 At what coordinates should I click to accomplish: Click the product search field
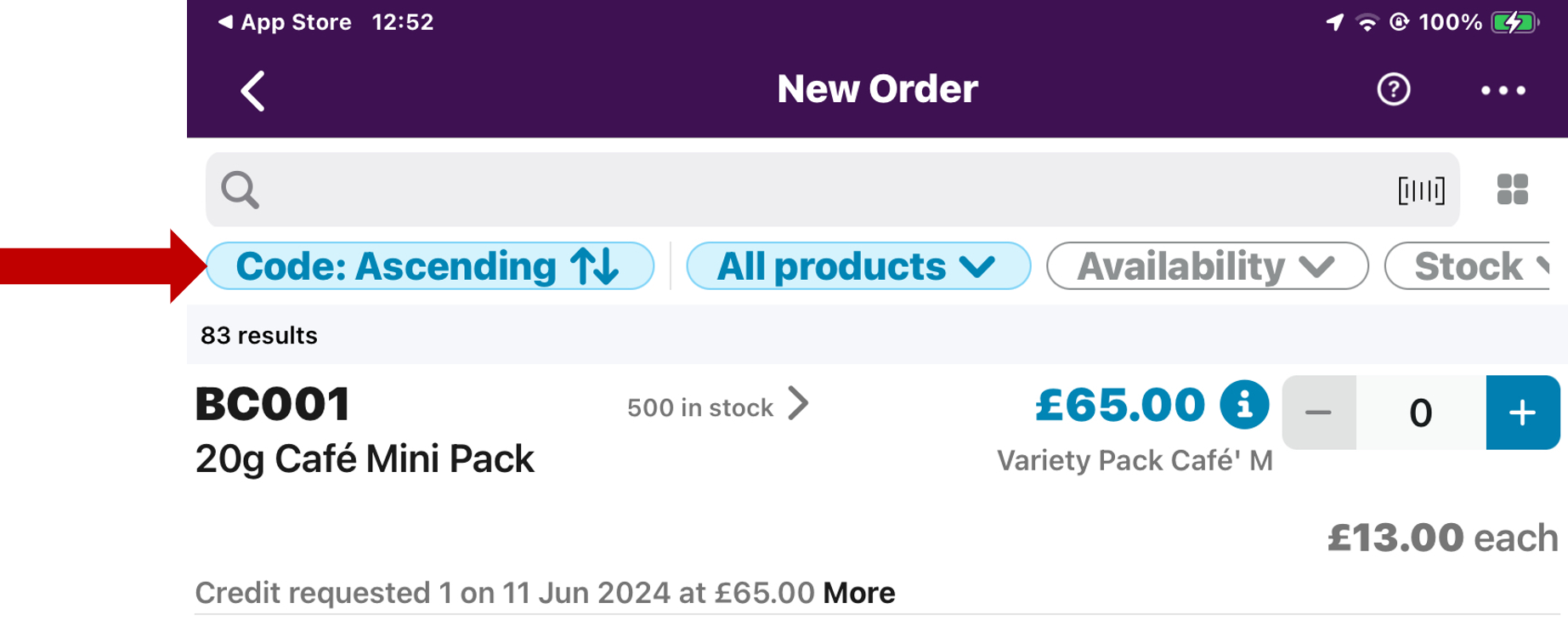click(816, 190)
